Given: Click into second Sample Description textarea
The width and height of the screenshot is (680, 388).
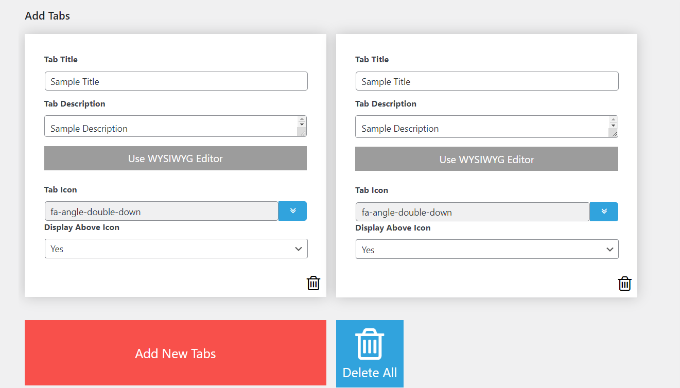Looking at the screenshot, I should pyautogui.click(x=482, y=127).
